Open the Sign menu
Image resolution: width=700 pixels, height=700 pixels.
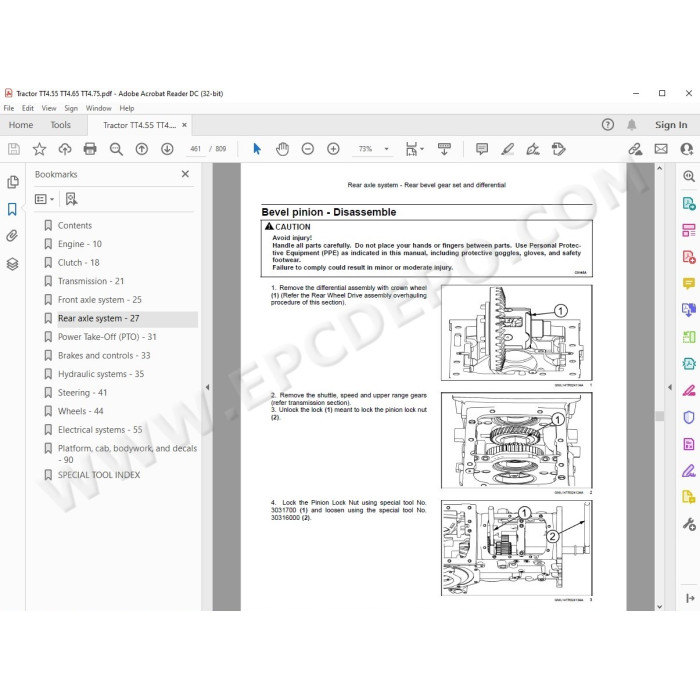(x=71, y=108)
